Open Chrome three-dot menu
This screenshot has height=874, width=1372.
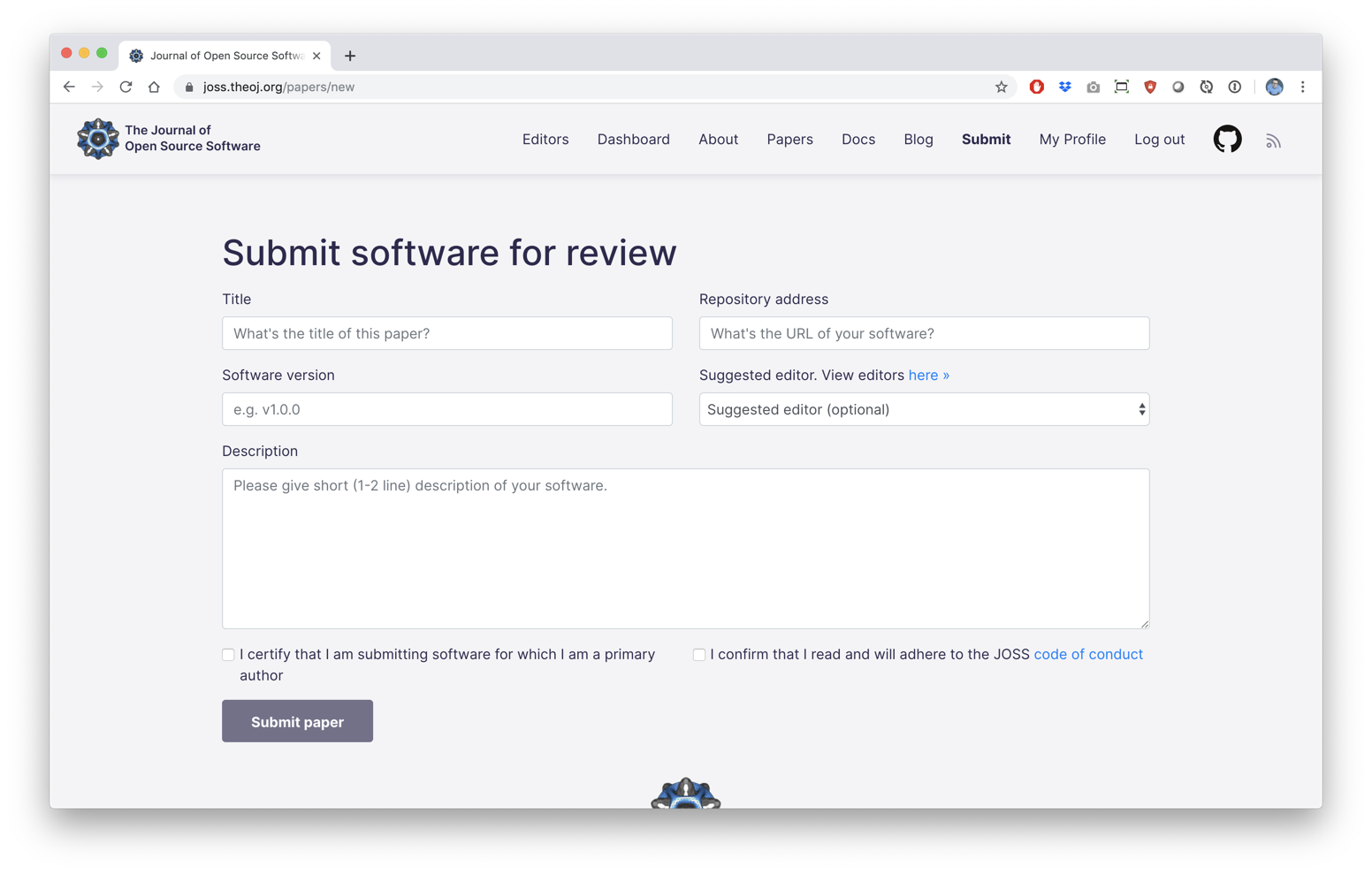click(1302, 87)
